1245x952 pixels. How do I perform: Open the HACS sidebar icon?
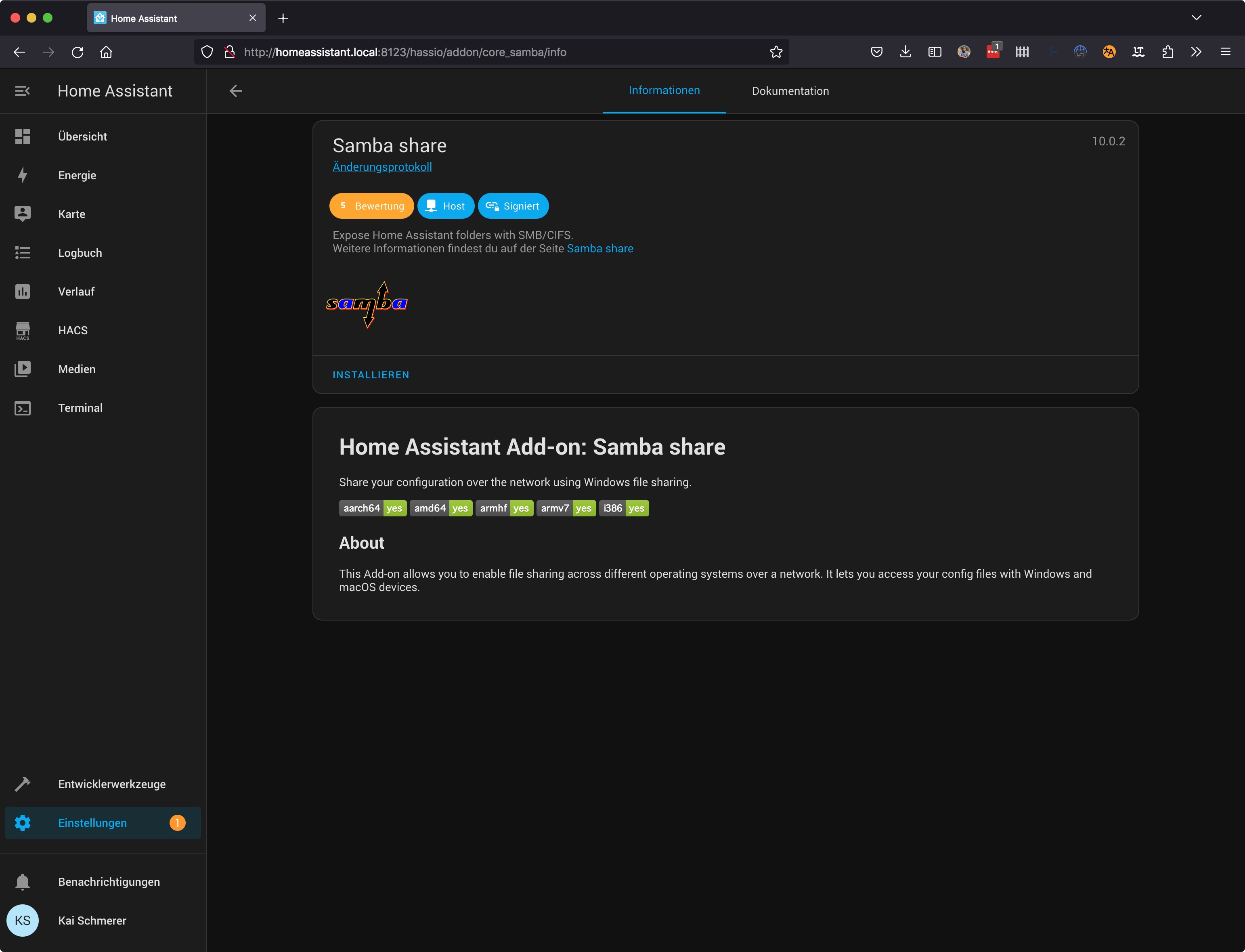23,330
